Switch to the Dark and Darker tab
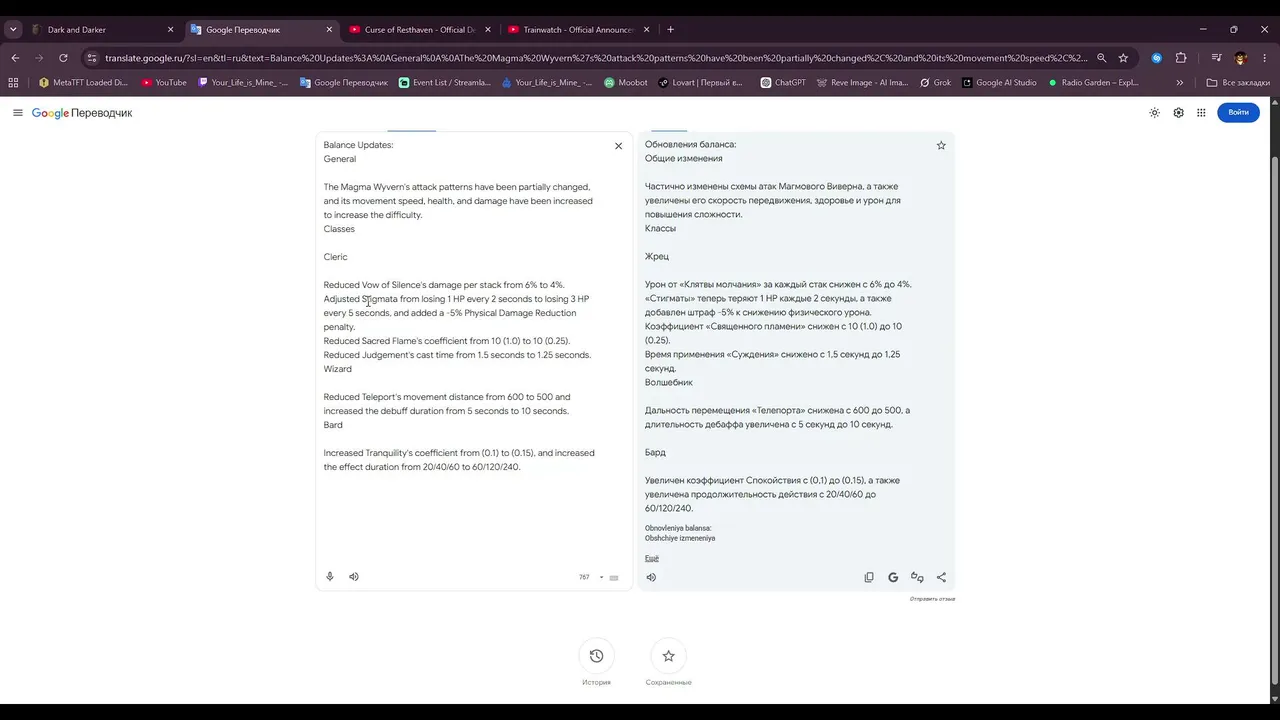This screenshot has width=1280, height=720. (x=100, y=30)
